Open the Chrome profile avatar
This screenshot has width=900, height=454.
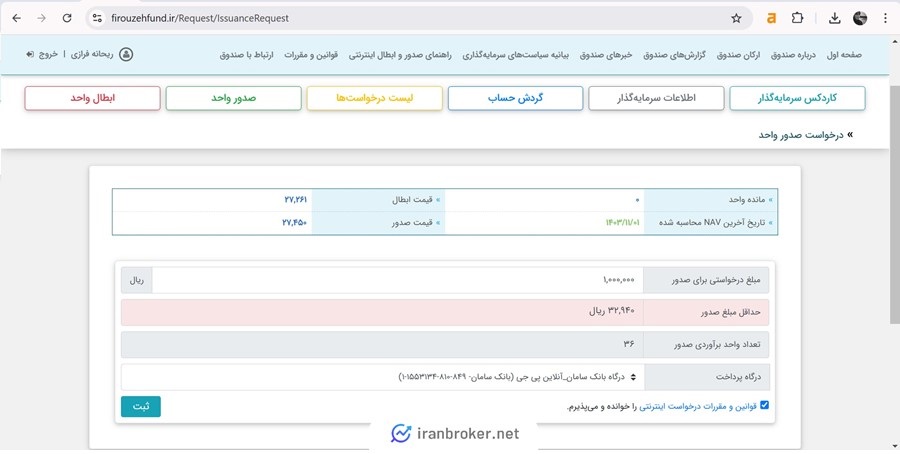[x=860, y=18]
